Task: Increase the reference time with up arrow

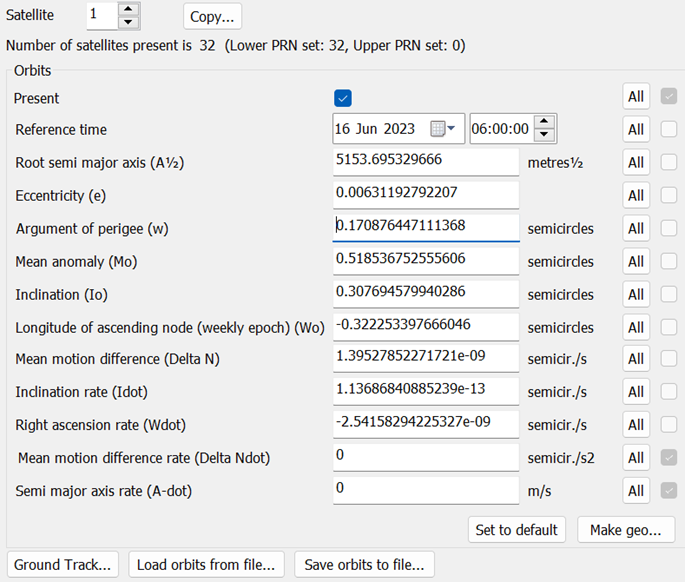Action: (x=543, y=122)
